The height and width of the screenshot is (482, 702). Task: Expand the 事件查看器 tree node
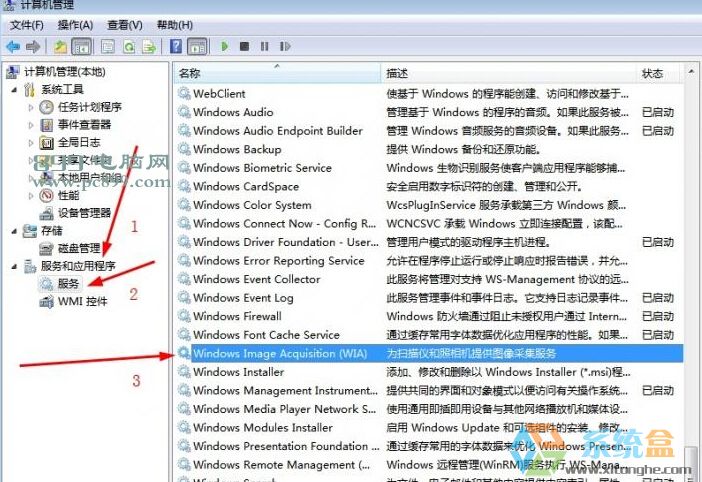pos(30,125)
